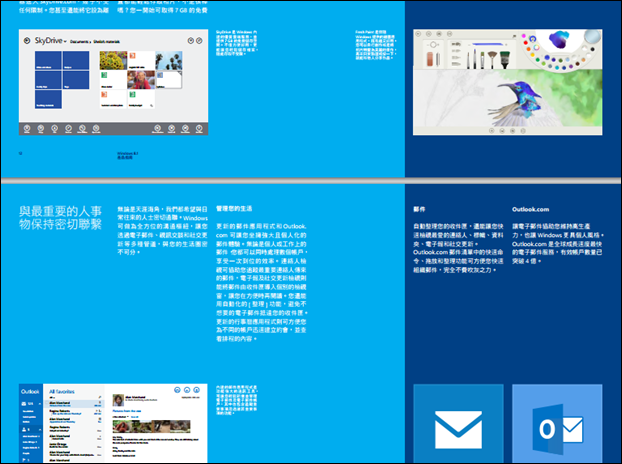Open the sunflower photo in SkyDrive
Viewport: 622px width, 464px height.
coord(113,60)
